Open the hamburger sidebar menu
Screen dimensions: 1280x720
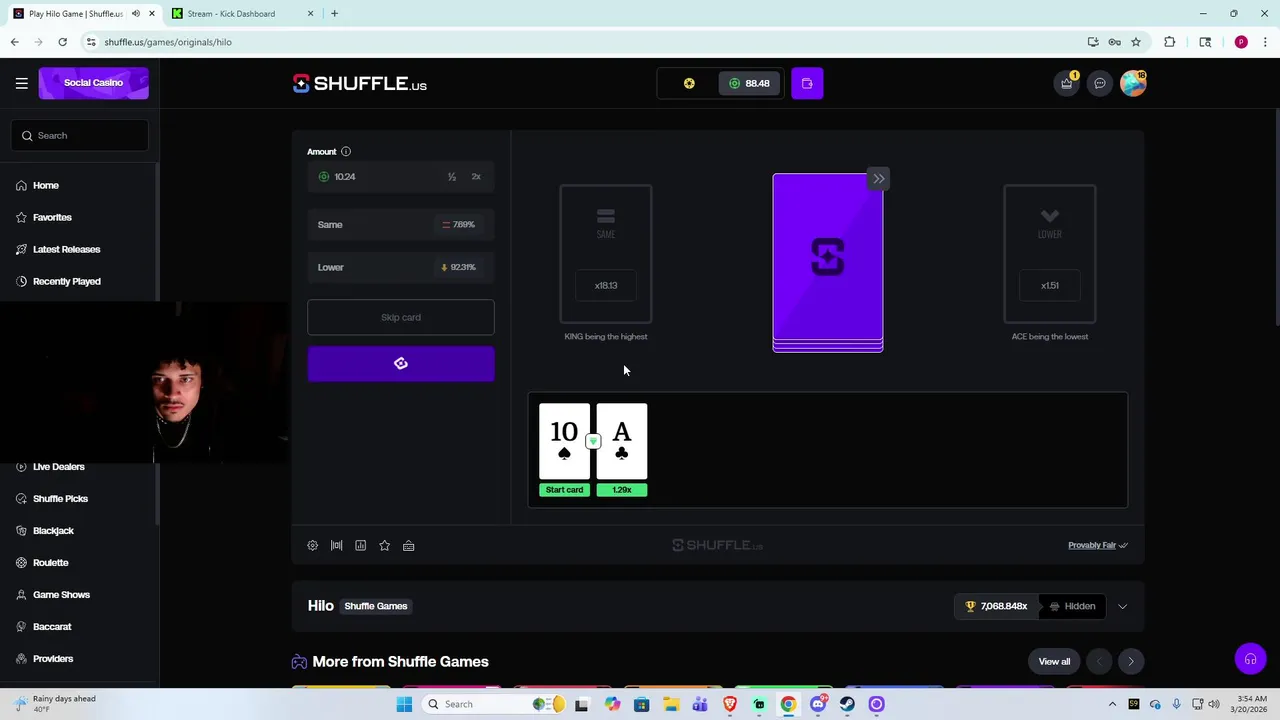pyautogui.click(x=21, y=83)
